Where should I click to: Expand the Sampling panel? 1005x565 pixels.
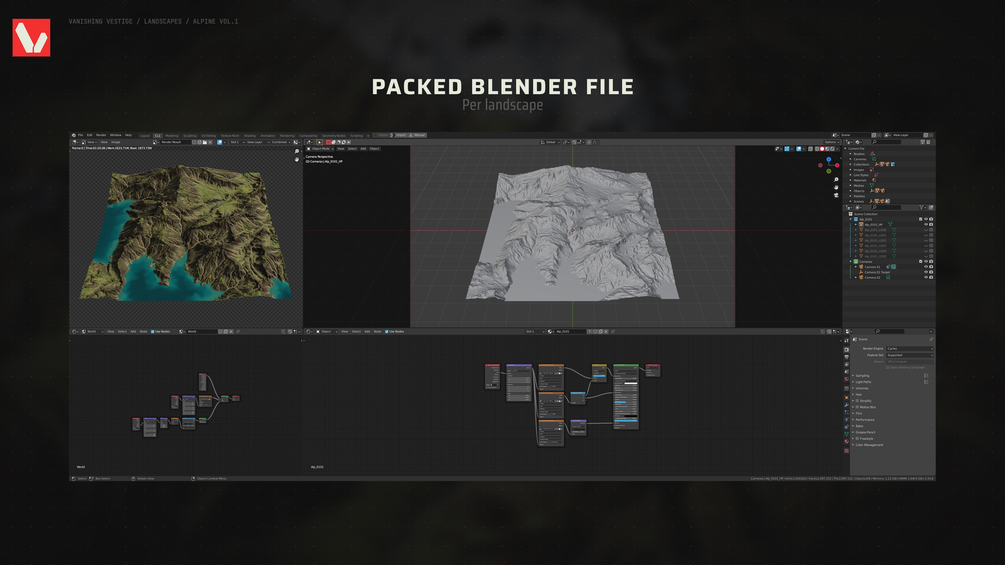[852, 376]
